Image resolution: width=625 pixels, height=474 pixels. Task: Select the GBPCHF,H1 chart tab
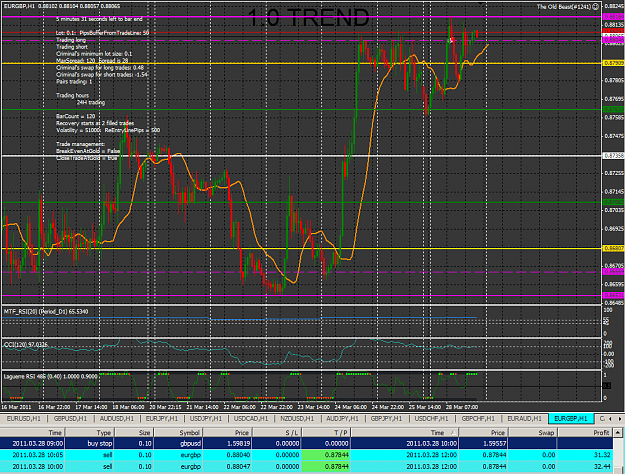(x=478, y=419)
